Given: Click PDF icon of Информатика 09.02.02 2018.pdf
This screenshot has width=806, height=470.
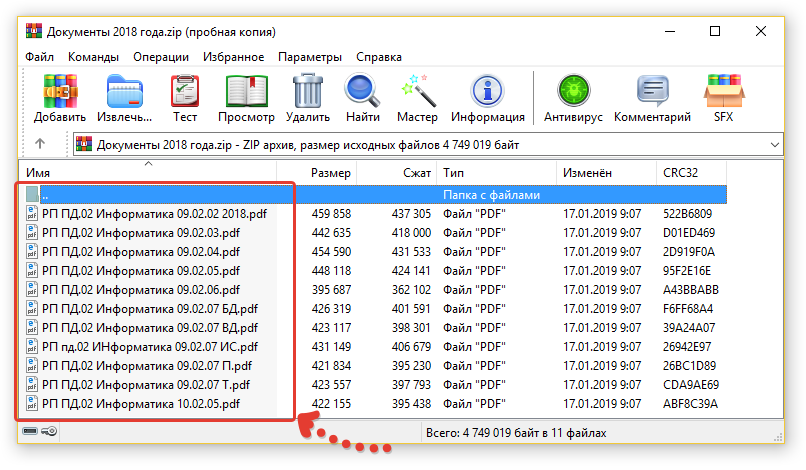Looking at the screenshot, I should (x=32, y=213).
